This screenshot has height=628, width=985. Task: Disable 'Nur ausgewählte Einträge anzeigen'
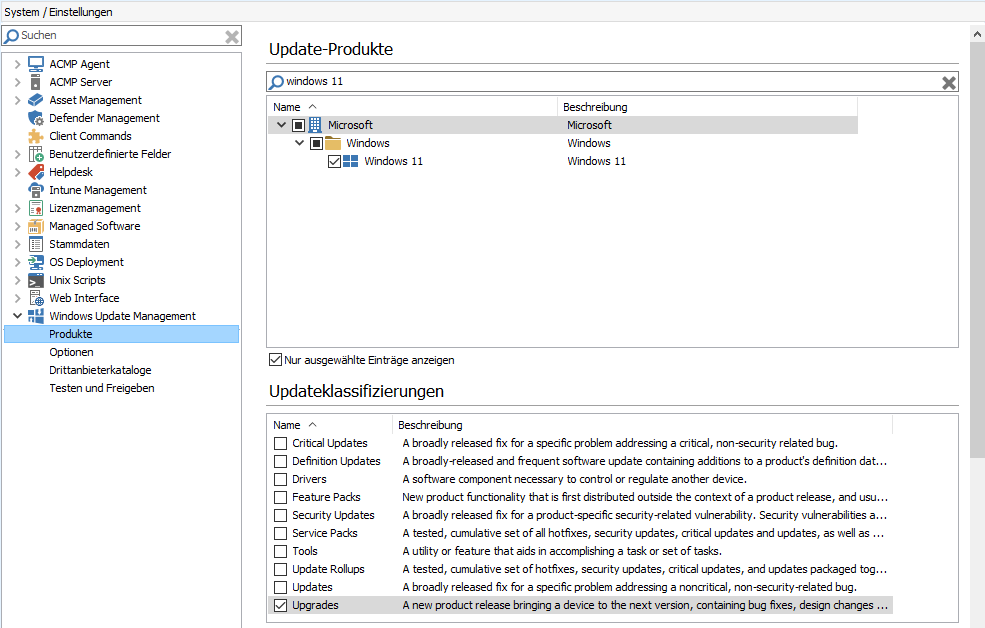274,360
